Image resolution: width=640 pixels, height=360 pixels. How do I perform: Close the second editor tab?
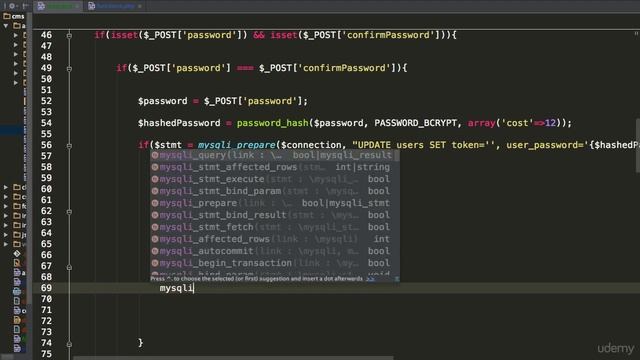tap(140, 7)
